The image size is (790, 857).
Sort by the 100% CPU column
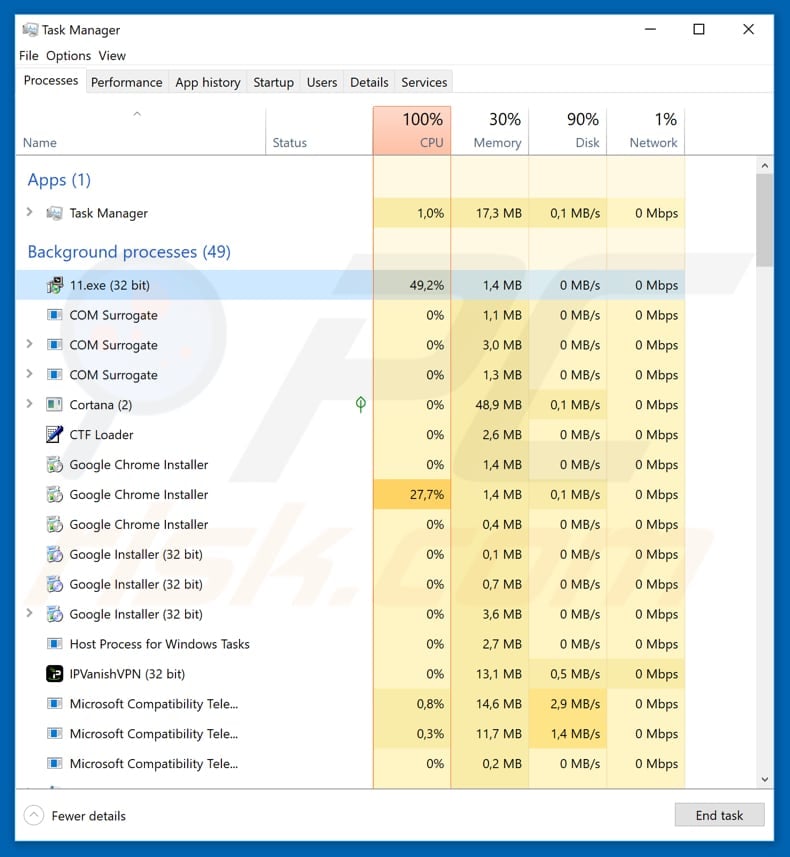(x=412, y=131)
